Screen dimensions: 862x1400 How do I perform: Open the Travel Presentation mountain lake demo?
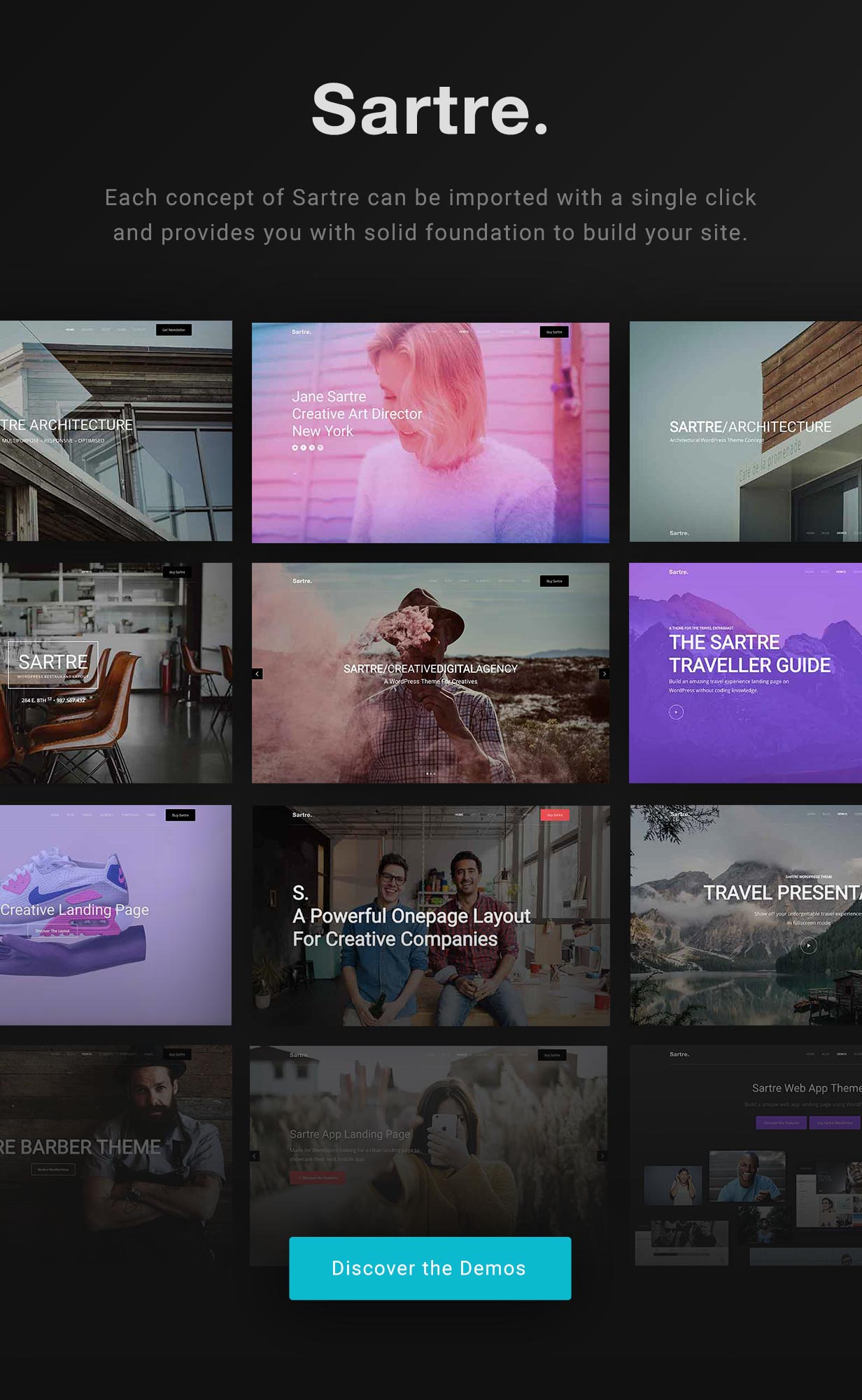pyautogui.click(x=746, y=915)
